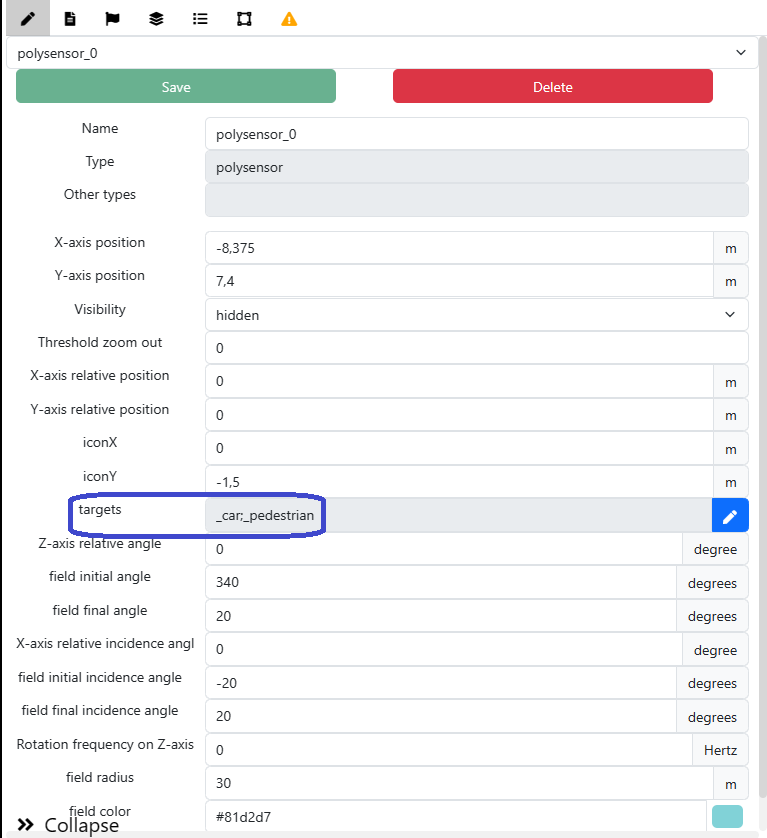Click the targets field _car;_pedestrian
Screen dimensions: 767x838
tap(459, 515)
